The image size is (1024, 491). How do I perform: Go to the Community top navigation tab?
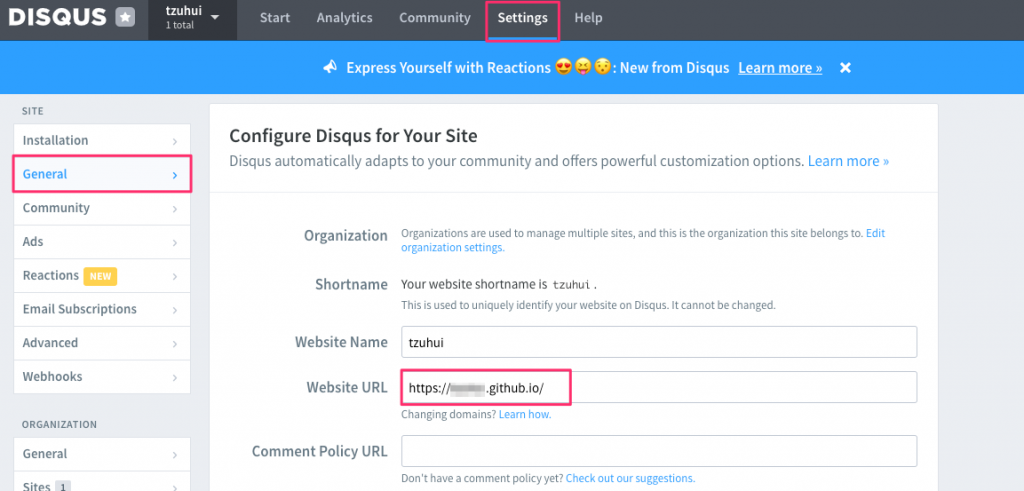(x=435, y=18)
